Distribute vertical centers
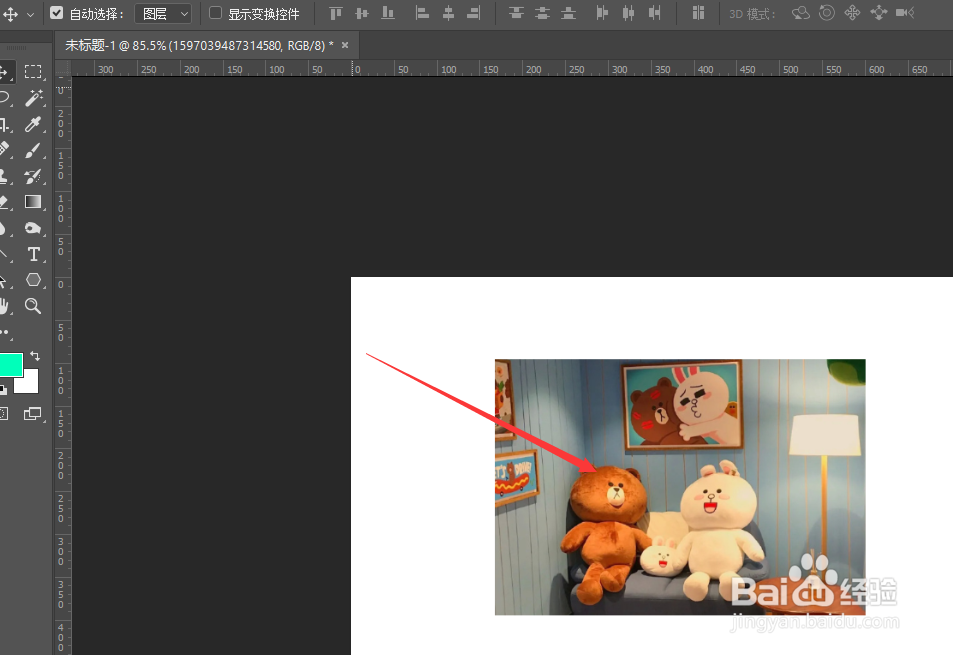Screen dimensions: 953x655 pyautogui.click(x=542, y=13)
